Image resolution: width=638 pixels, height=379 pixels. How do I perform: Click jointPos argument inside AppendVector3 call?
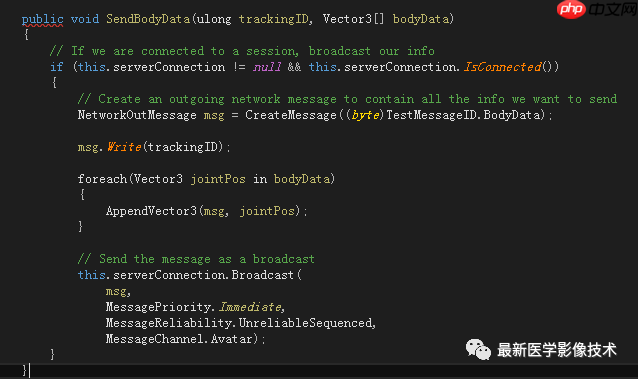[x=267, y=211]
